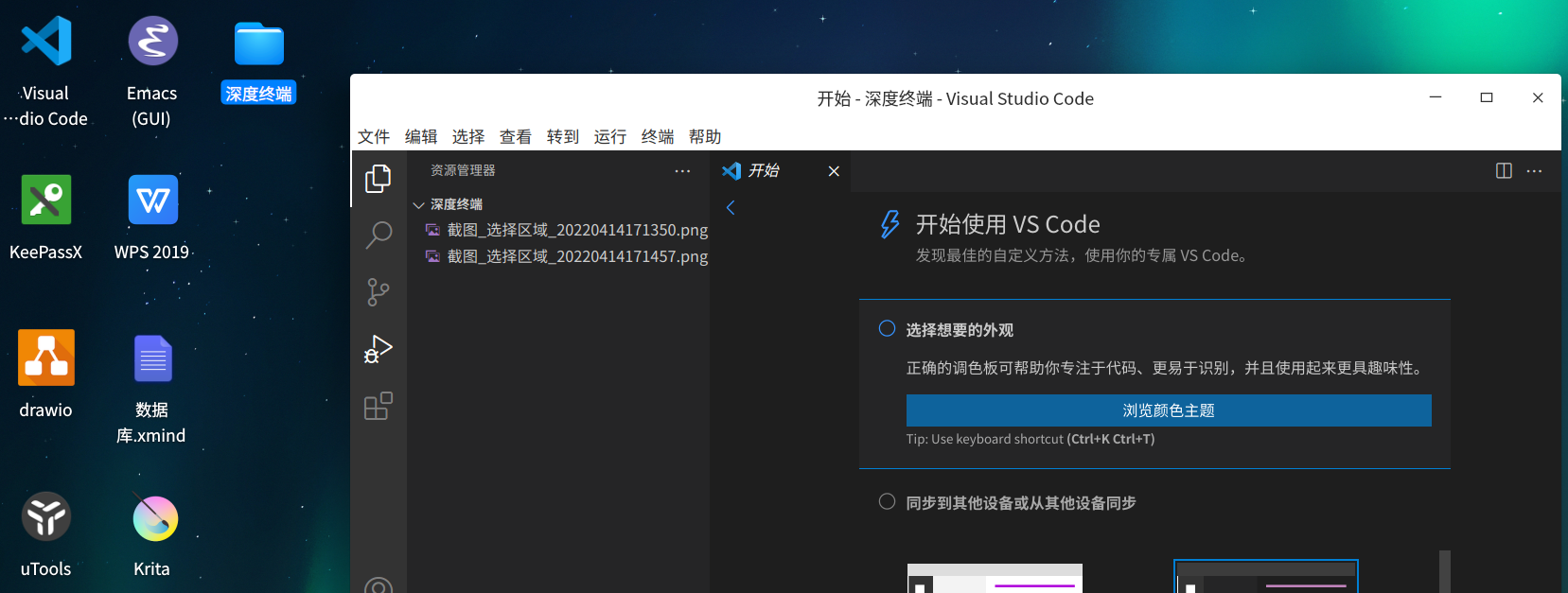Click the welcome page vertical scrollbar
Screen dimensions: 1568x593
(1444, 571)
